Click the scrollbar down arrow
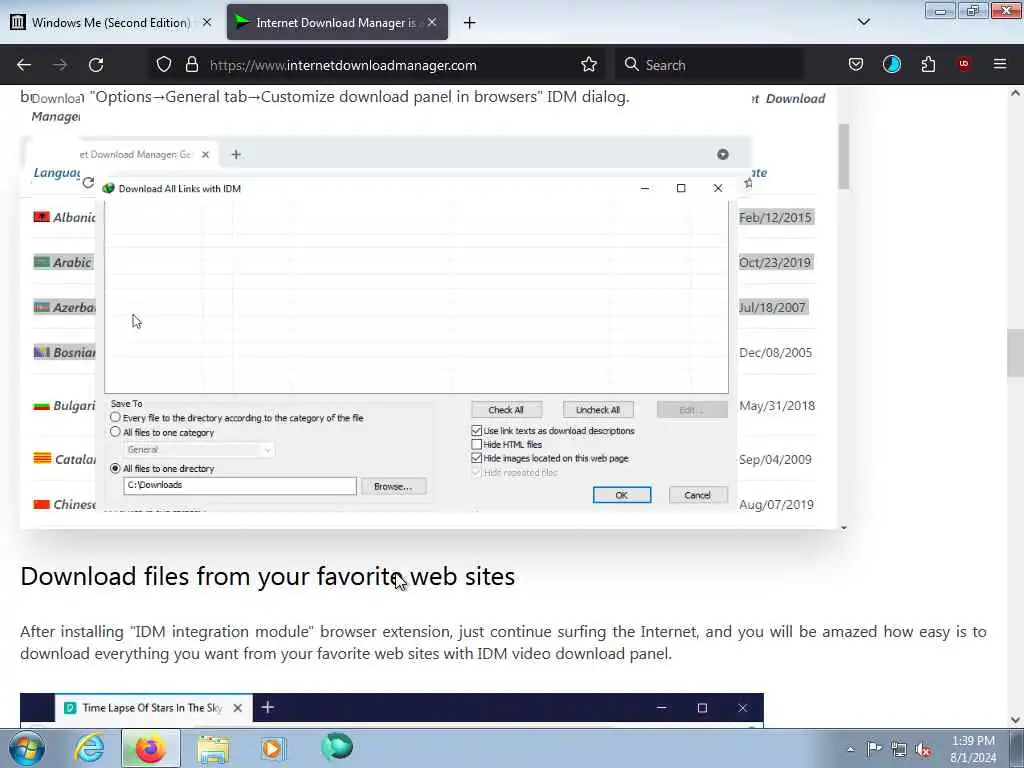The image size is (1024, 768). click(1015, 720)
